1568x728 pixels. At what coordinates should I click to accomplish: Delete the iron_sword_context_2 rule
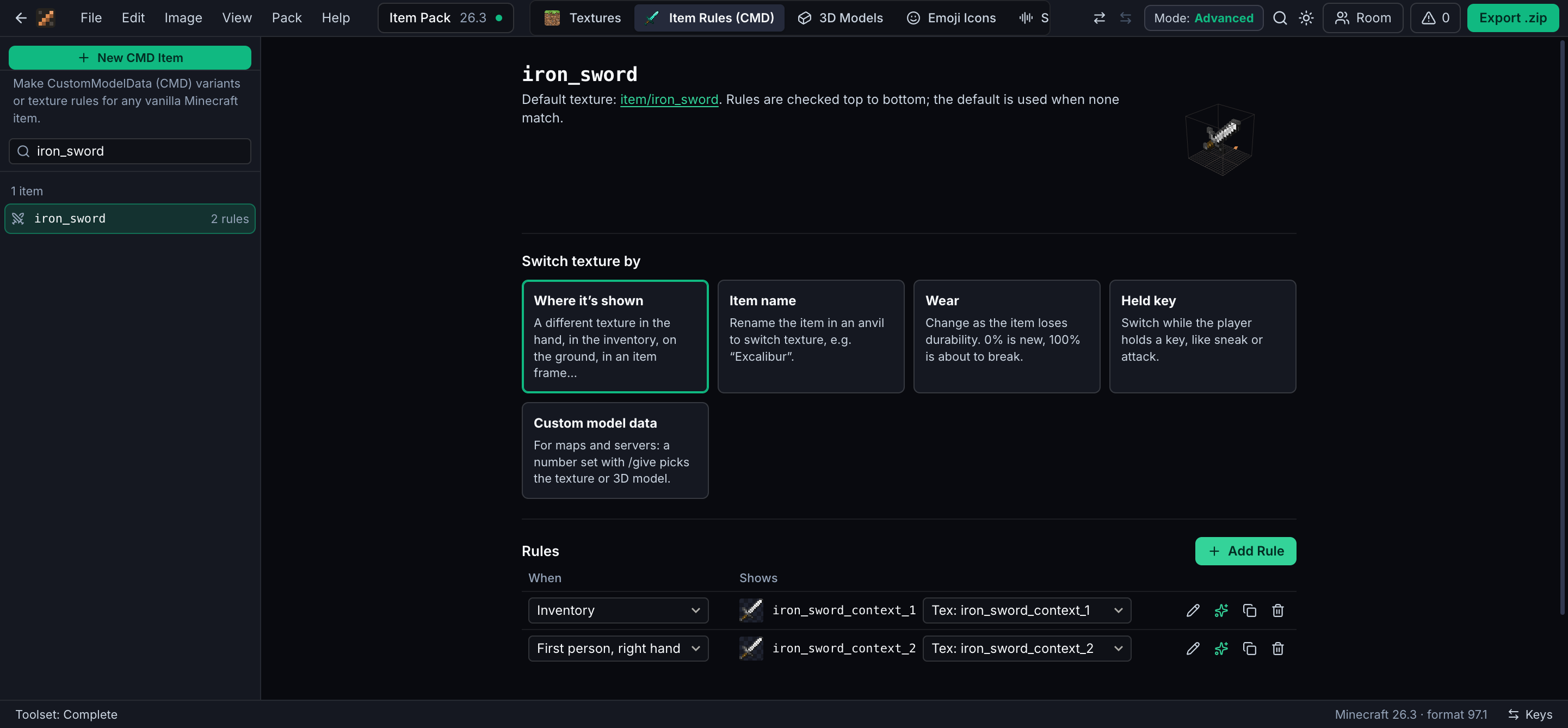[x=1277, y=649]
